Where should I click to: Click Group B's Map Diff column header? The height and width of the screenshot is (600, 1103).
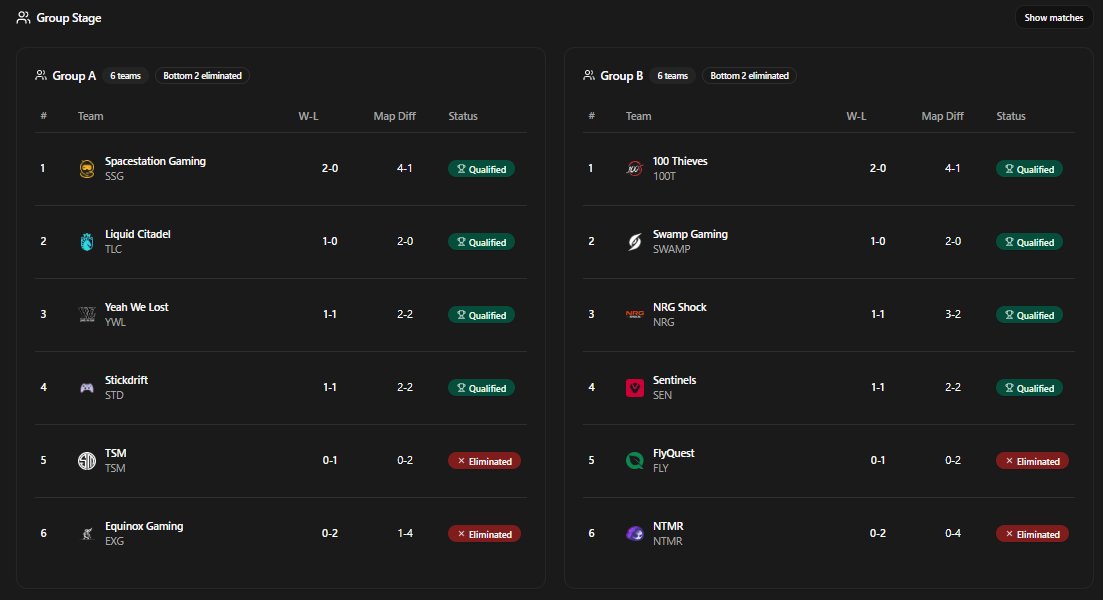[943, 116]
